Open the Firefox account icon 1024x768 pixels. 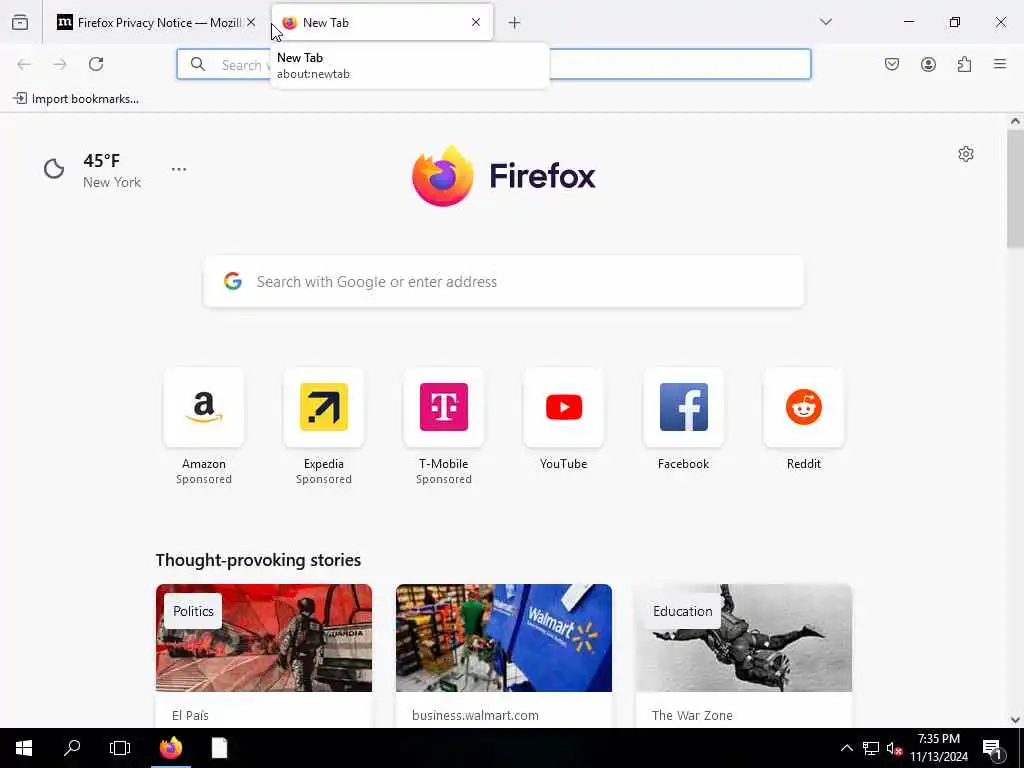(x=928, y=64)
